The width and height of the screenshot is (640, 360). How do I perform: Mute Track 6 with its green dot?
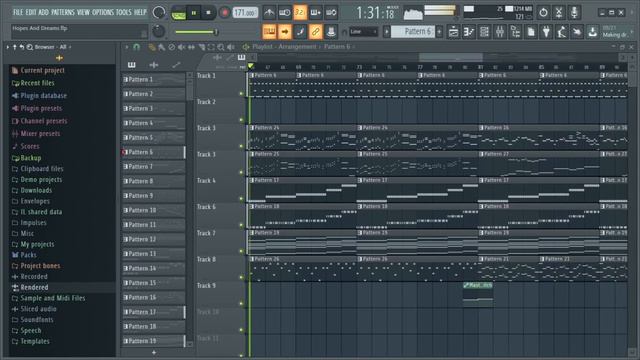click(241, 225)
